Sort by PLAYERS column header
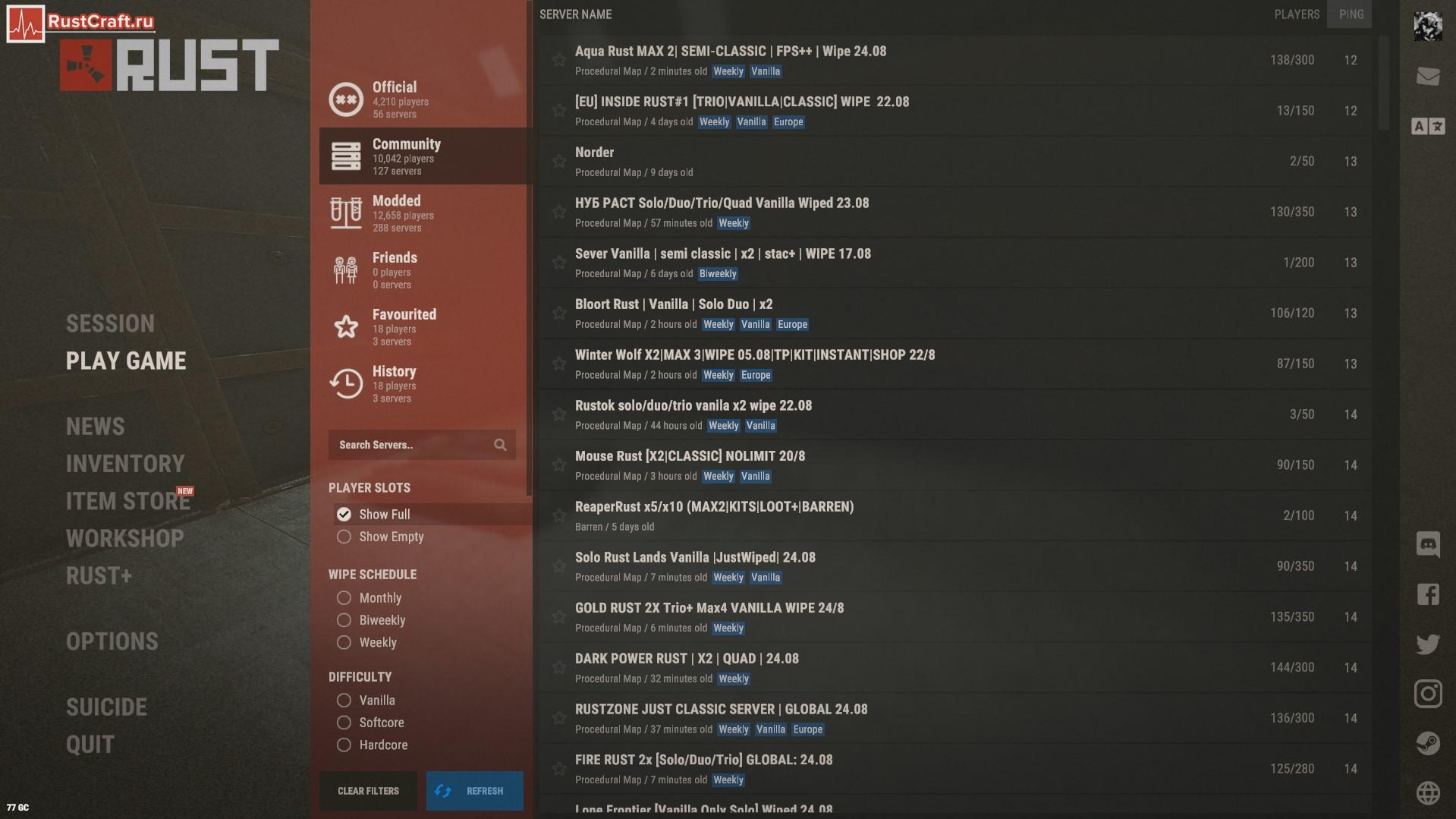 click(1297, 14)
